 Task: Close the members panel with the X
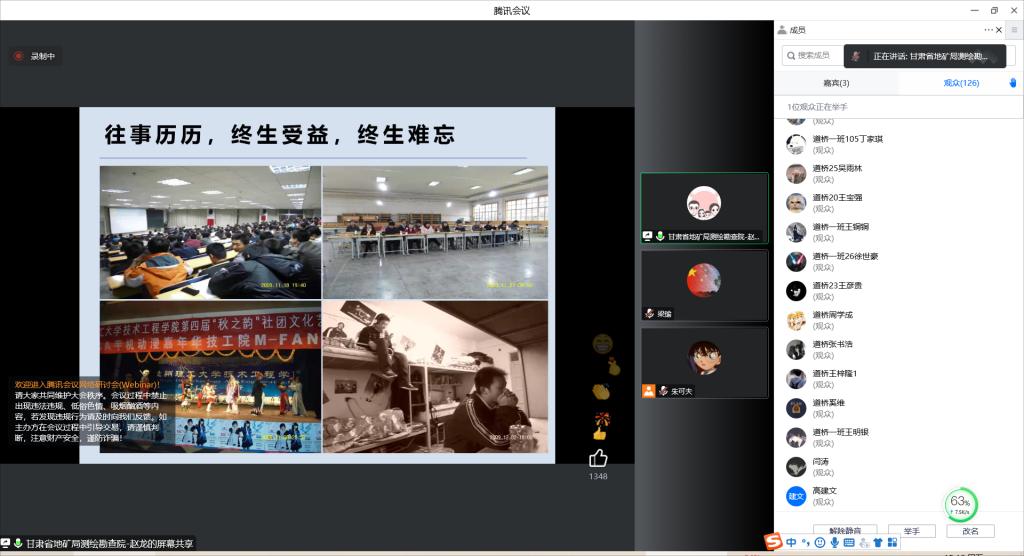coord(999,30)
